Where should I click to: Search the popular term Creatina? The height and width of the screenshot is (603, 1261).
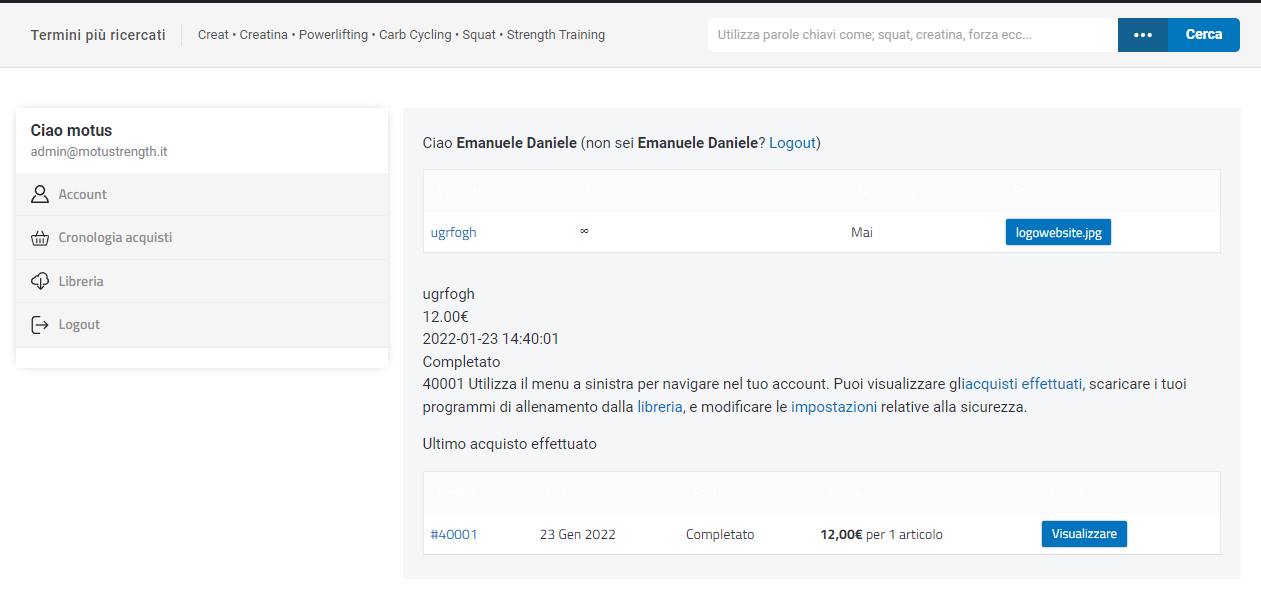click(263, 35)
